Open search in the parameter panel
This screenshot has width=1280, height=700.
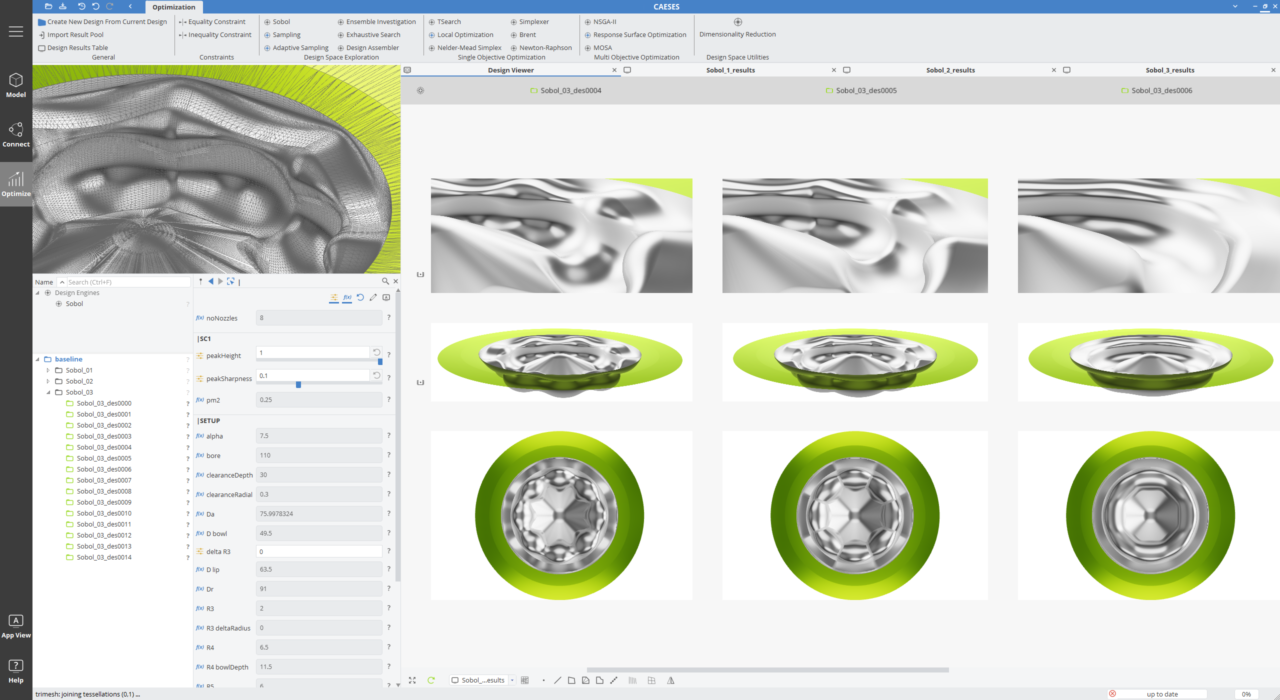pyautogui.click(x=384, y=281)
